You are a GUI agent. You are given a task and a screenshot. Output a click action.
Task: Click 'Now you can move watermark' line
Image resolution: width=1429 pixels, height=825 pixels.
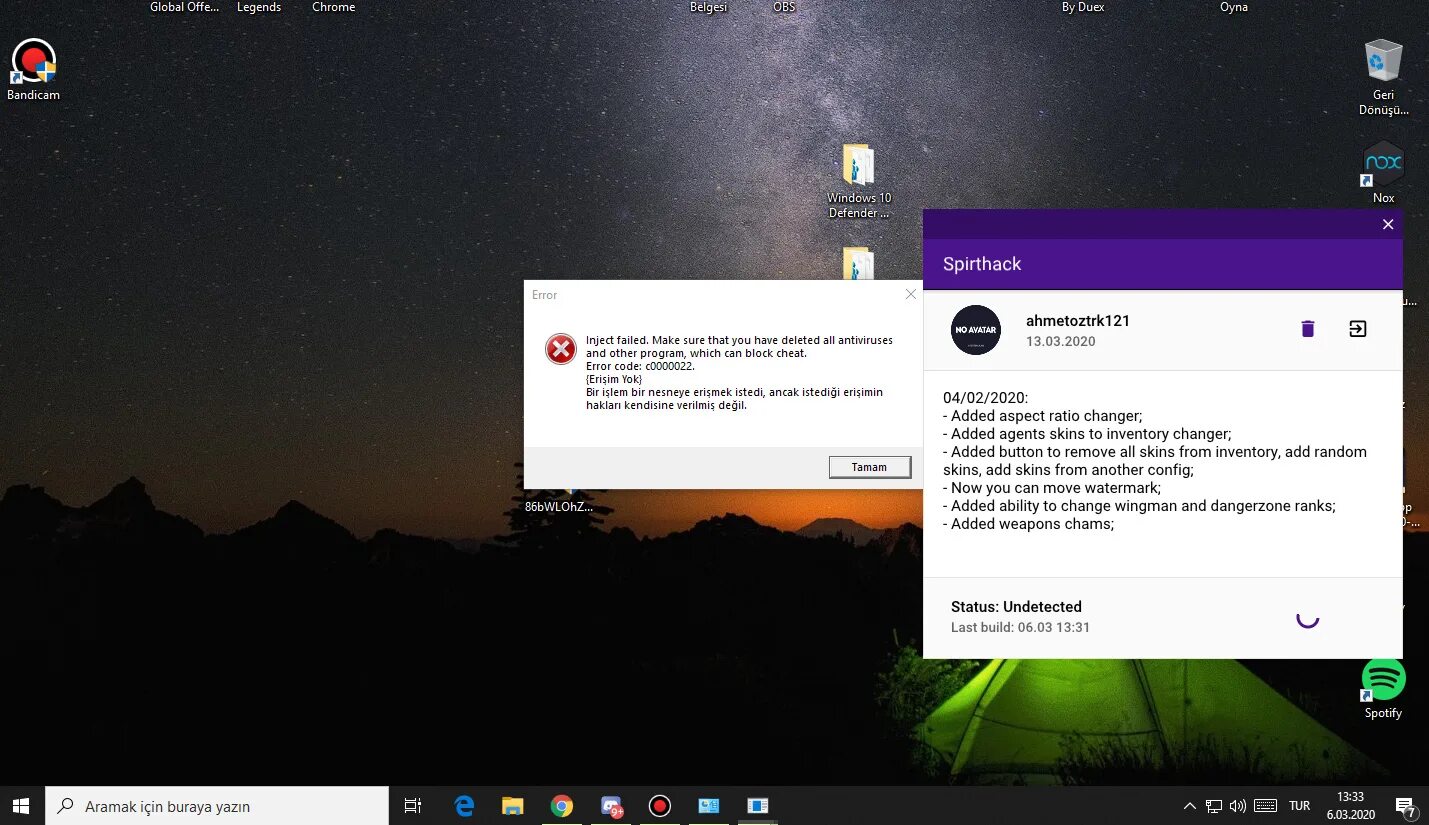click(1052, 488)
